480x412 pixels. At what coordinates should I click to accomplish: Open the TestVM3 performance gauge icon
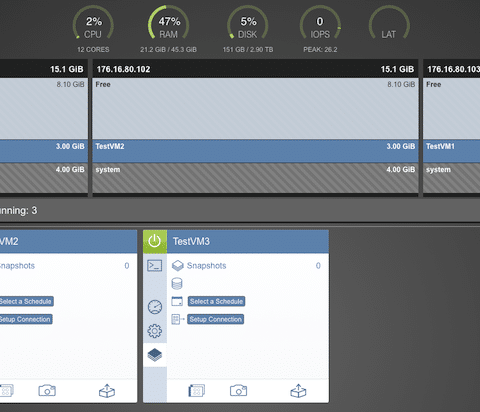click(x=155, y=307)
